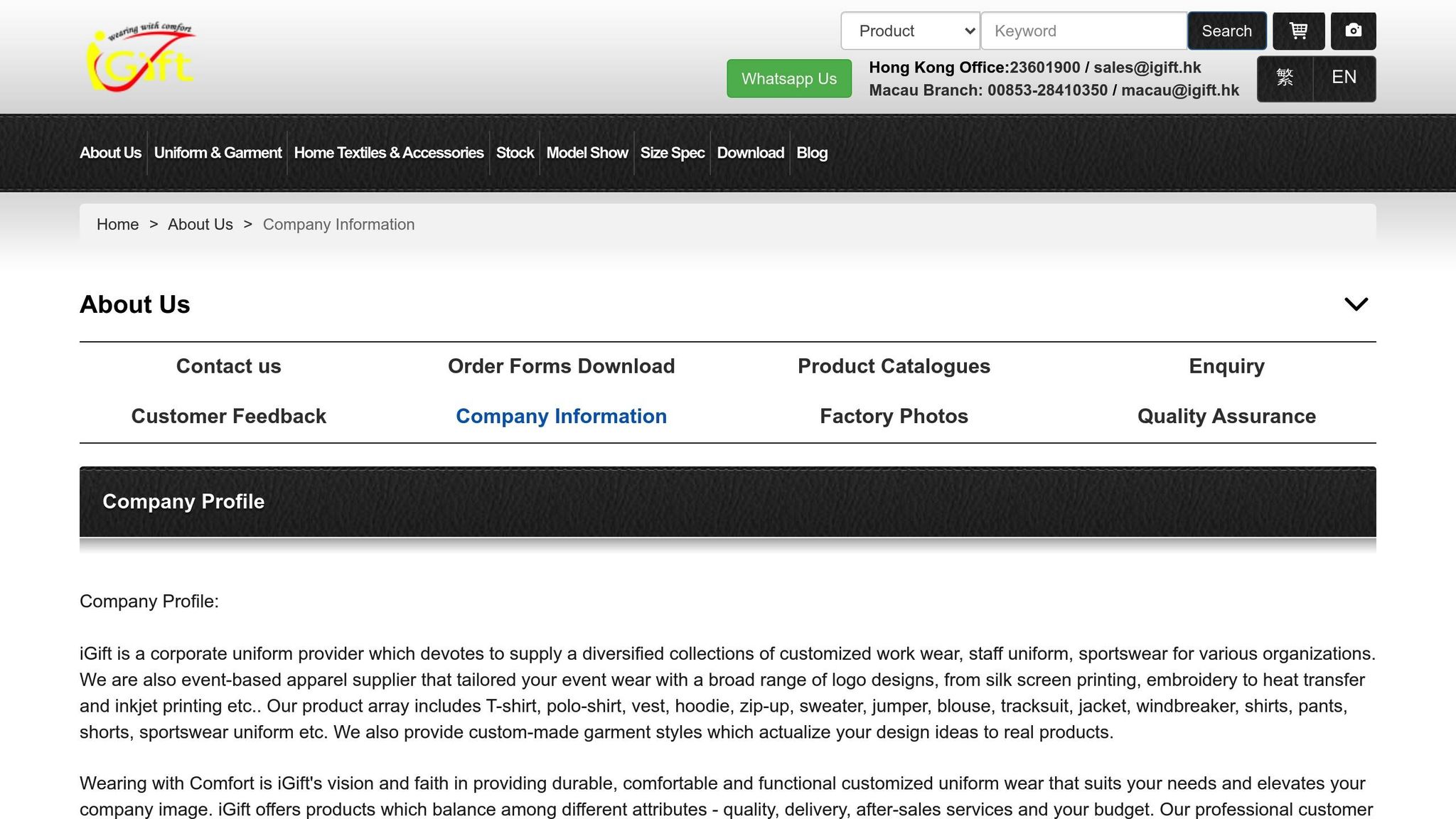Go to the Stock menu item
This screenshot has width=1456, height=819.
(515, 153)
